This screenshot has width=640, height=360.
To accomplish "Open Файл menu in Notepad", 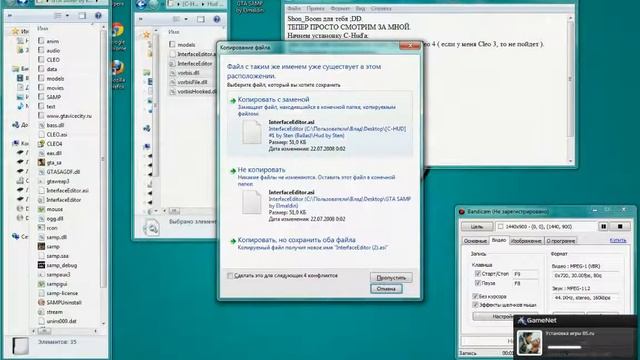I will [294, 8].
